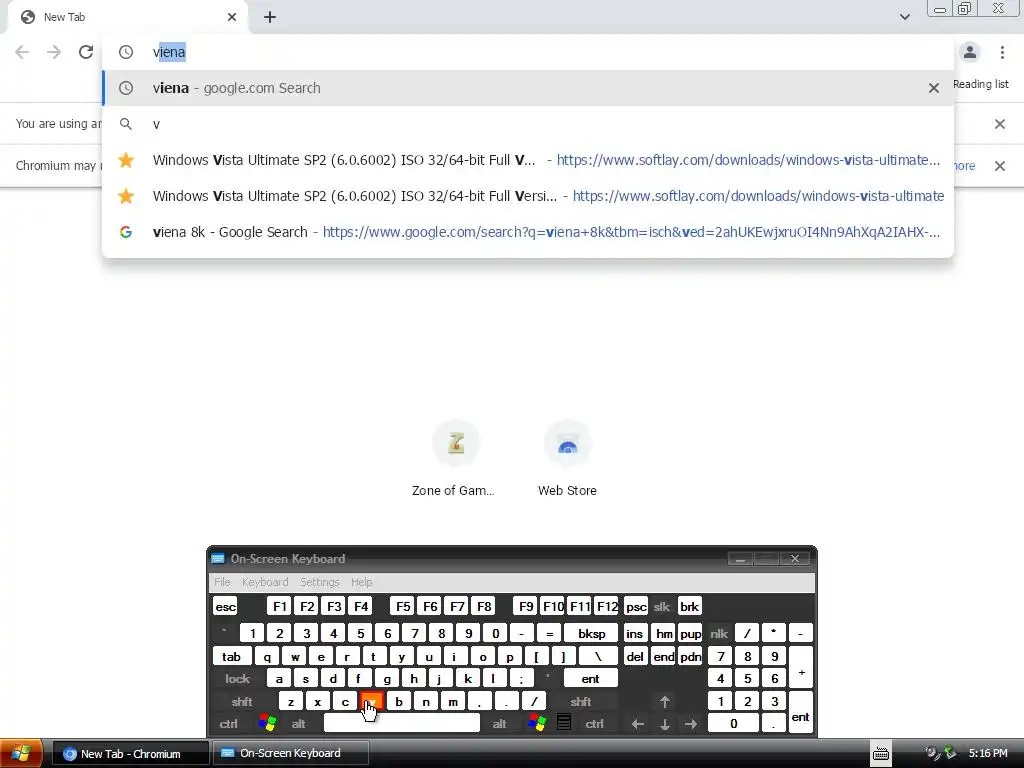This screenshot has width=1024, height=768.
Task: Click the q key
Action: click(267, 656)
